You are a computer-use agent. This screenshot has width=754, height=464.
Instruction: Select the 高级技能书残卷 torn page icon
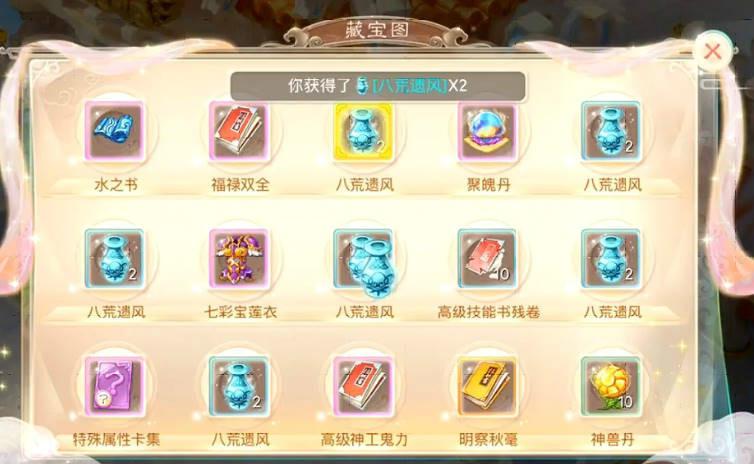tap(487, 259)
